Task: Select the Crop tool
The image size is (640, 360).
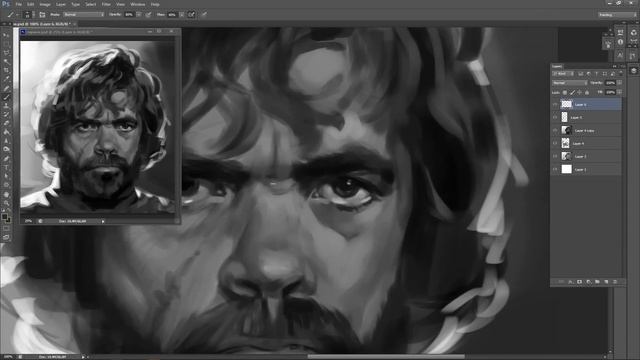Action: pos(7,70)
